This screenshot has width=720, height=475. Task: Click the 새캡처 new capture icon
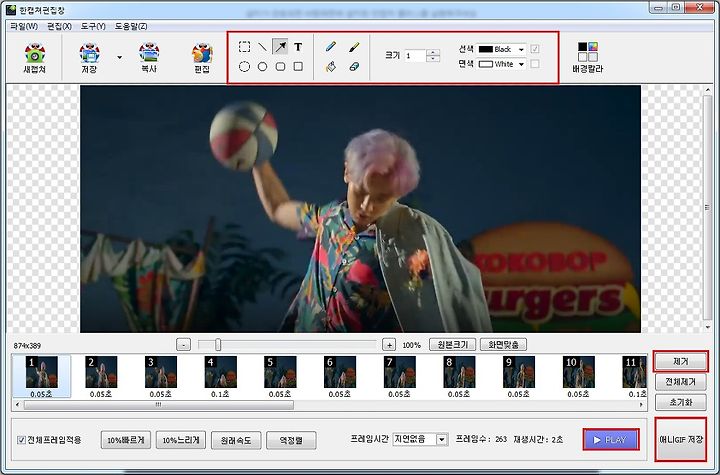pos(35,58)
